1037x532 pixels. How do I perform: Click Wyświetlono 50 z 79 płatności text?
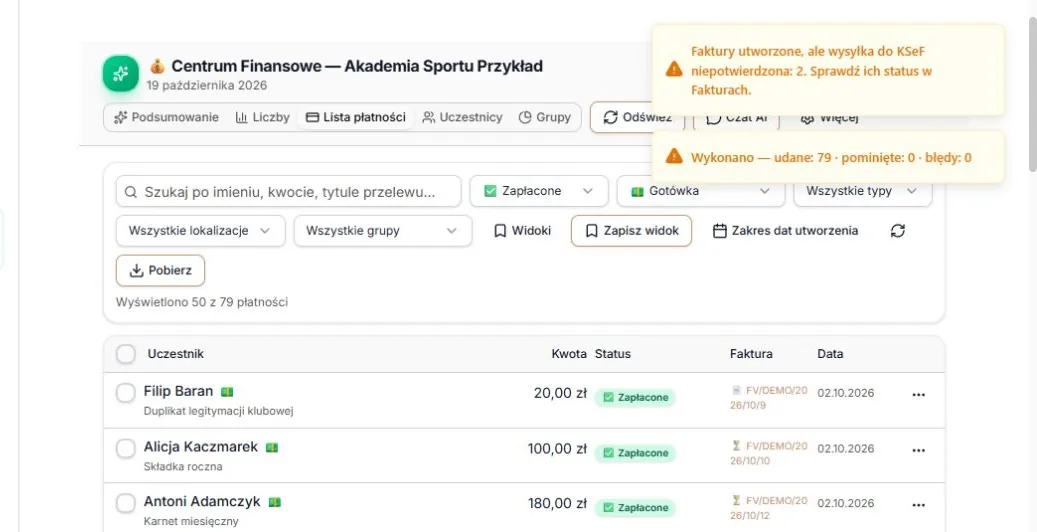[202, 302]
